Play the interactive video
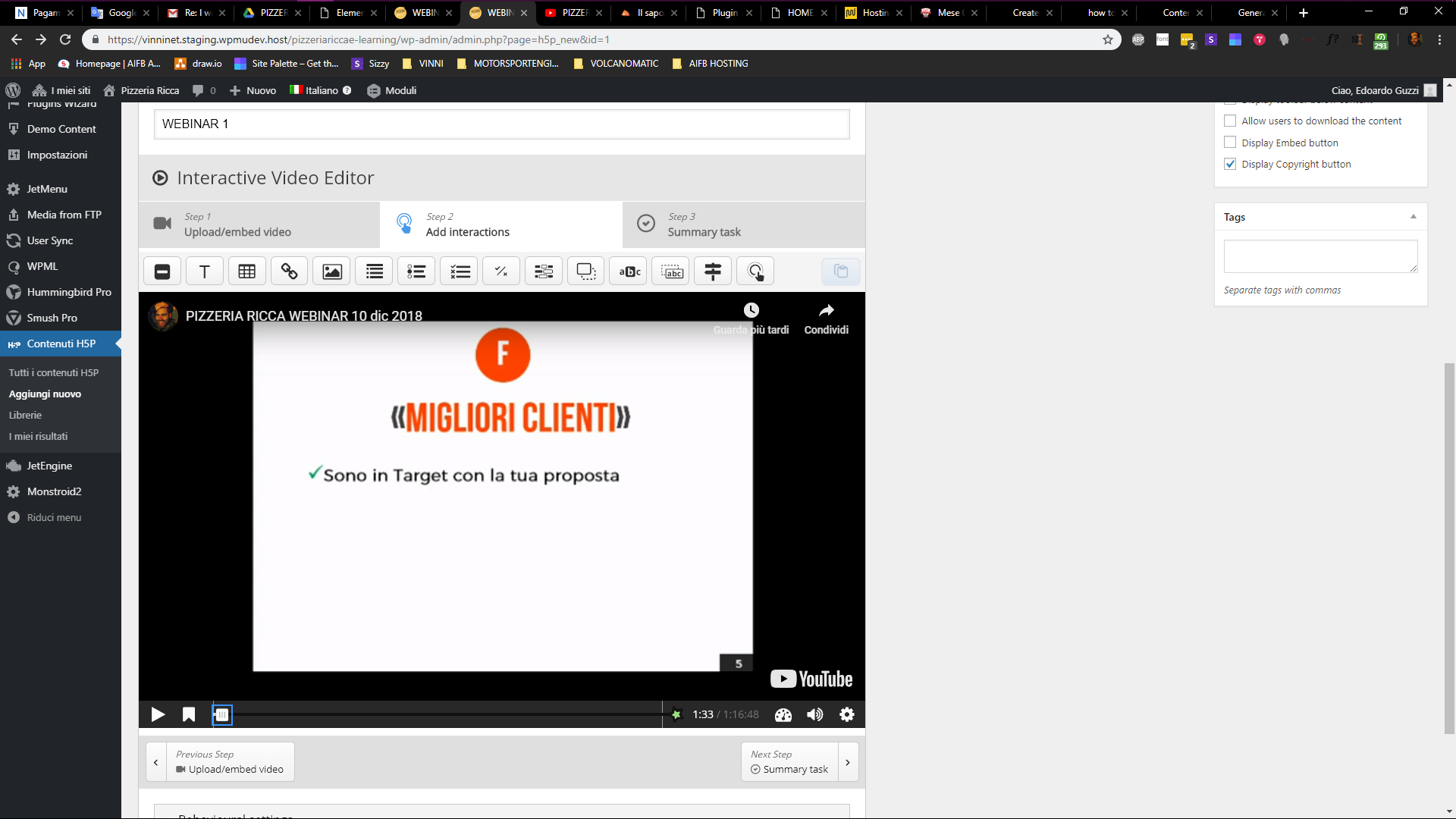The width and height of the screenshot is (1456, 819). click(x=158, y=714)
